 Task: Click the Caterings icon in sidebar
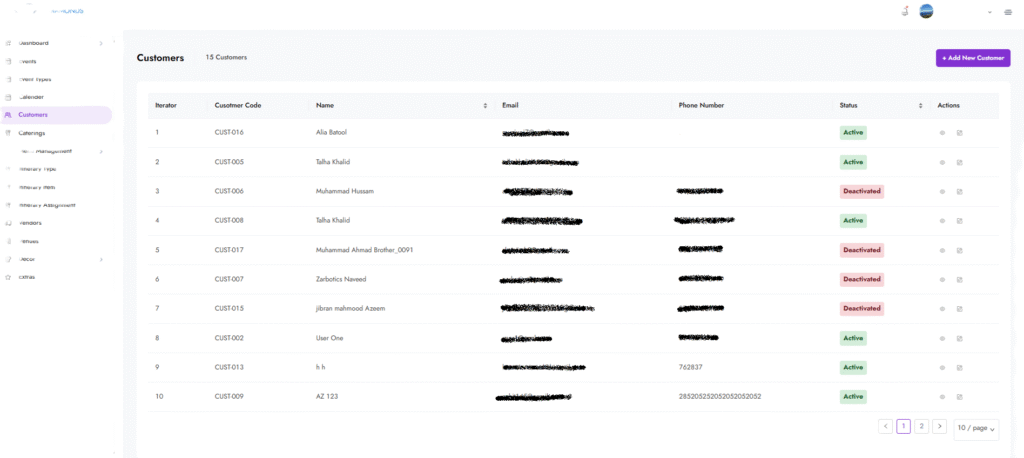click(x=9, y=133)
